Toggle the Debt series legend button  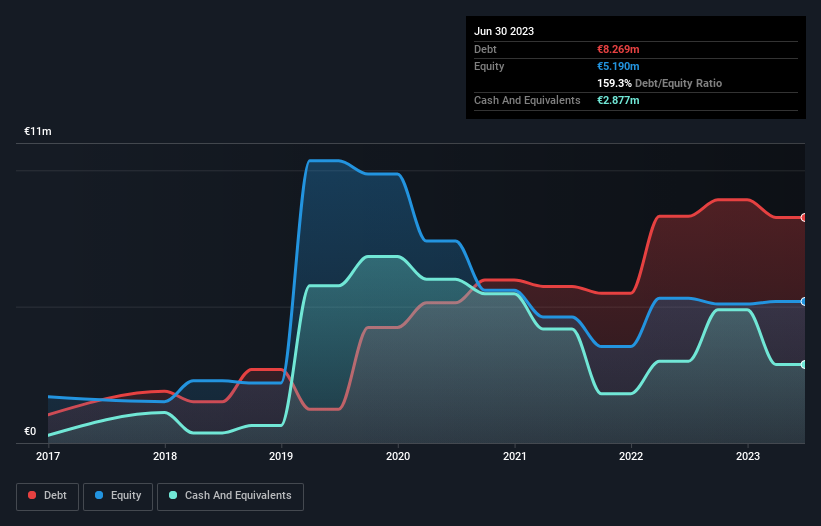pyautogui.click(x=47, y=496)
